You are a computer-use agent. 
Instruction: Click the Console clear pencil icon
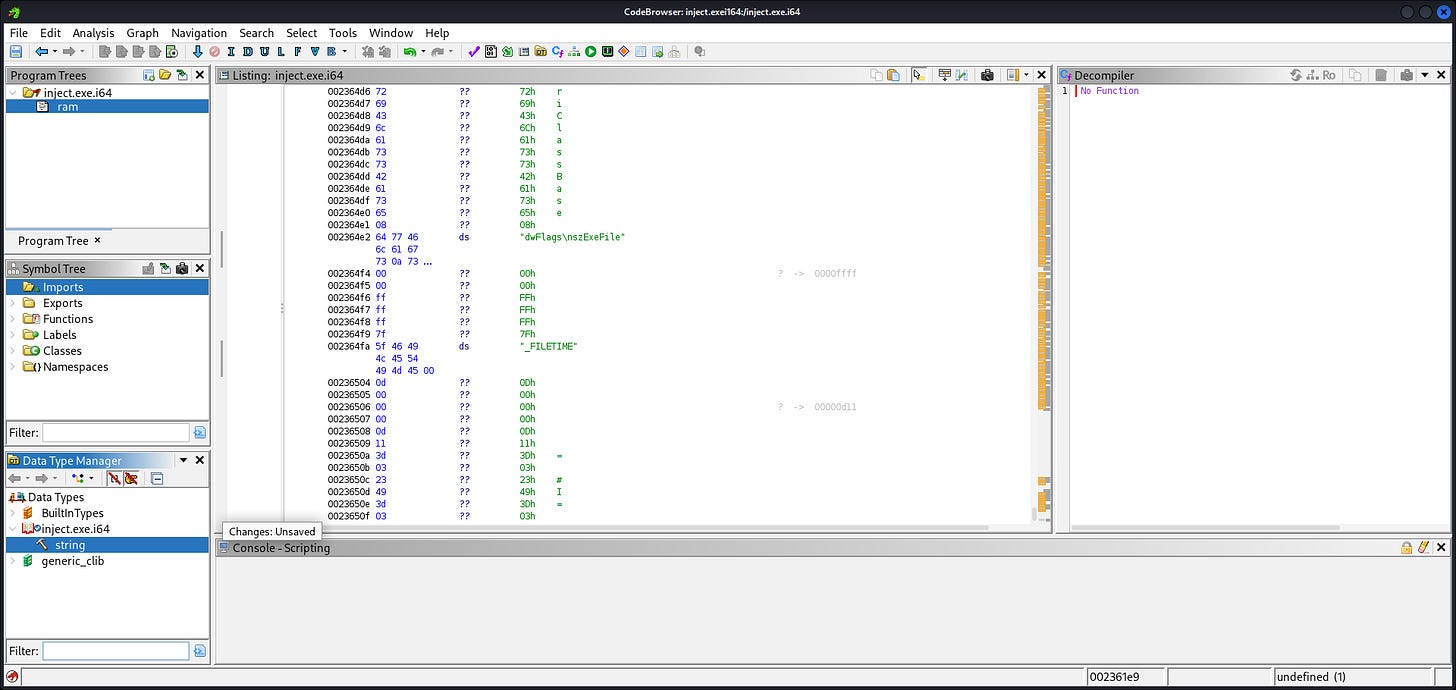point(1423,547)
